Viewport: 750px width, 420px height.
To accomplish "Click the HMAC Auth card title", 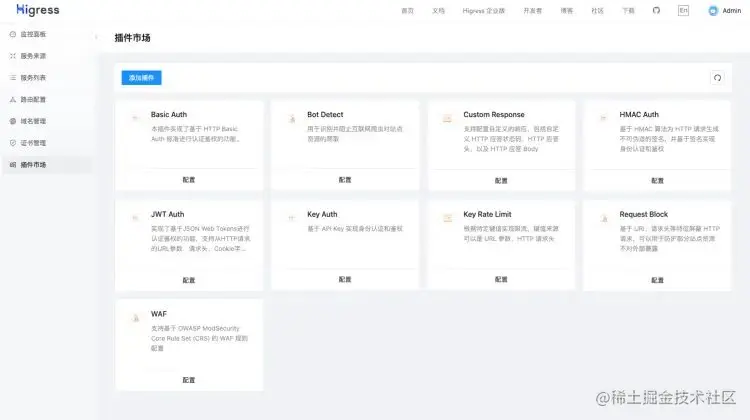I will [x=639, y=114].
